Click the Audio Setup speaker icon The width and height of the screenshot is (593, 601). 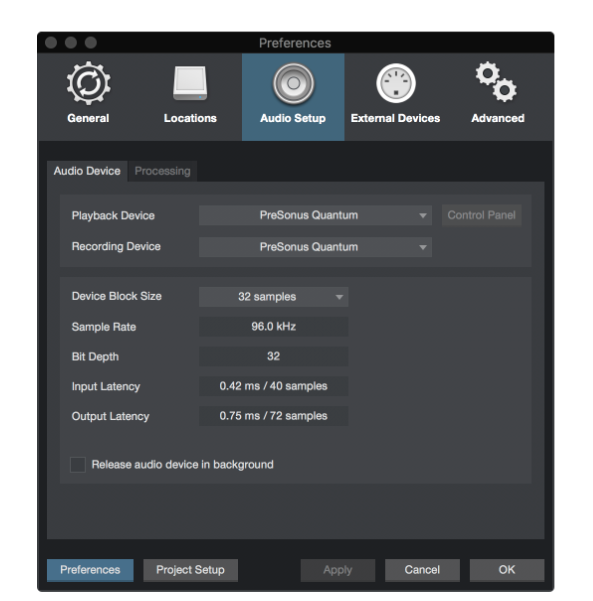(293, 84)
